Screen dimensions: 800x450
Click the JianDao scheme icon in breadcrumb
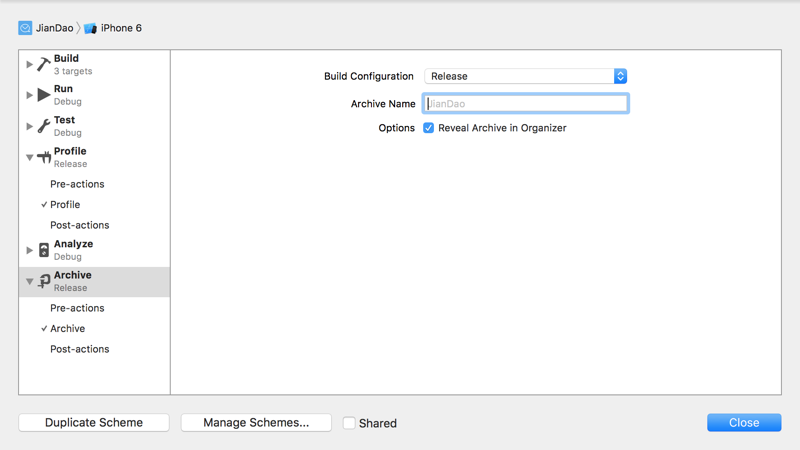(25, 28)
